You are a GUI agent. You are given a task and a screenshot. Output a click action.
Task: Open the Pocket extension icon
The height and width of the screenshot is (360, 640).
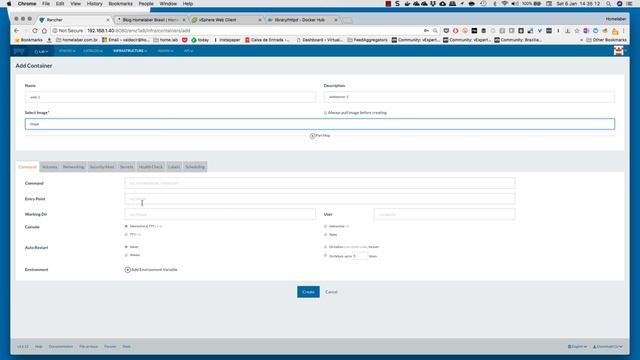446,31
